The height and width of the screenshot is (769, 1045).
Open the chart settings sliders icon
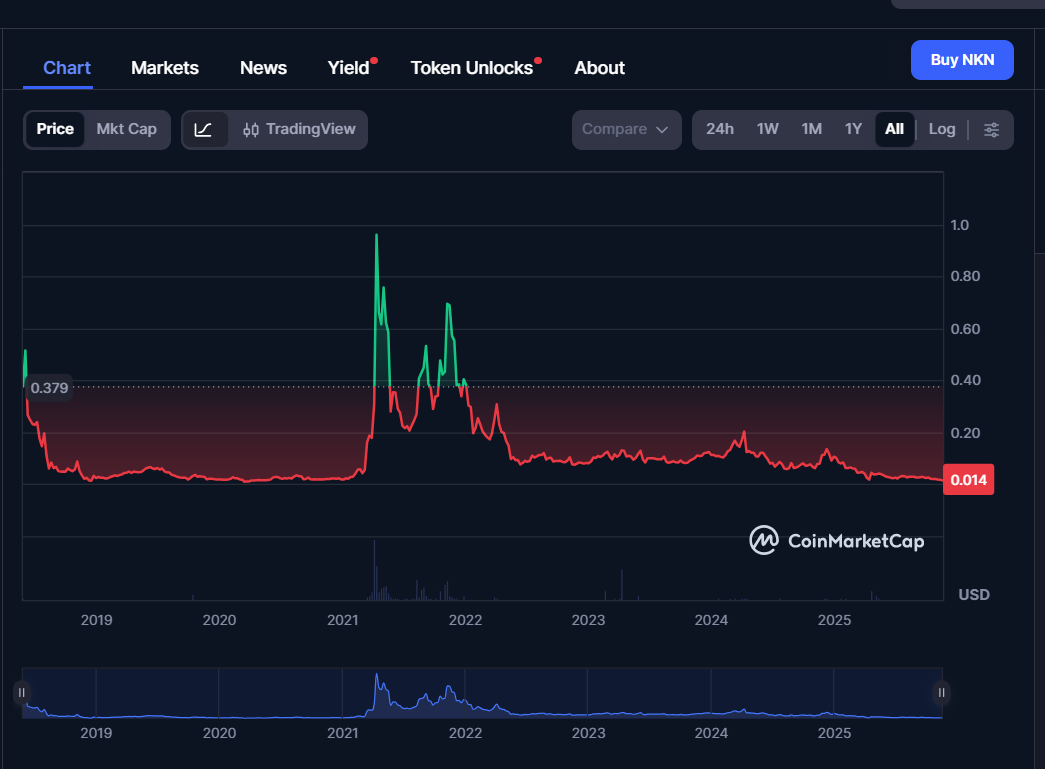(991, 129)
